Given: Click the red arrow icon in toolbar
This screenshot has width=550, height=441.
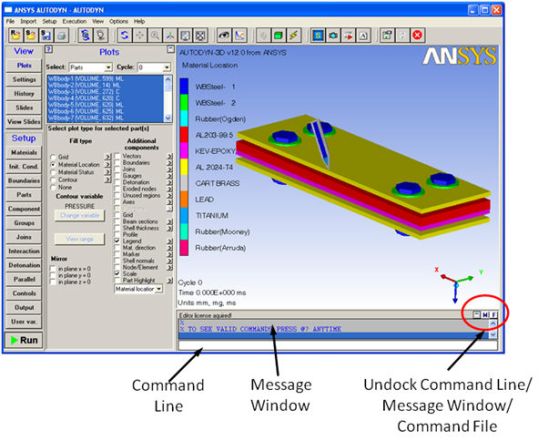Looking at the screenshot, I should 348,35.
